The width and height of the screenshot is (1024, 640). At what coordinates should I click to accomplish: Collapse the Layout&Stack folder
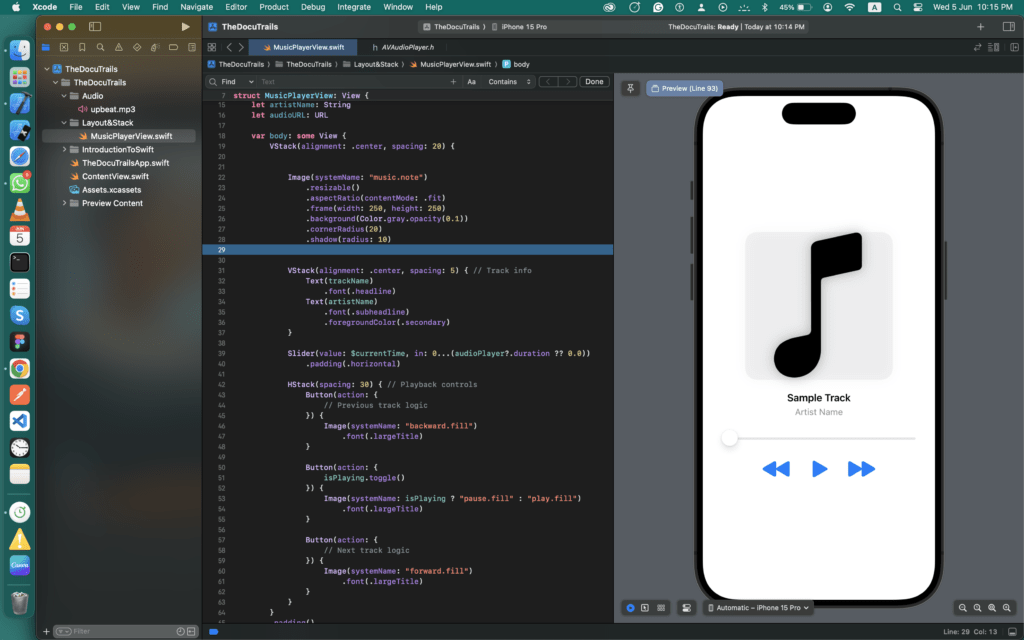coord(64,123)
